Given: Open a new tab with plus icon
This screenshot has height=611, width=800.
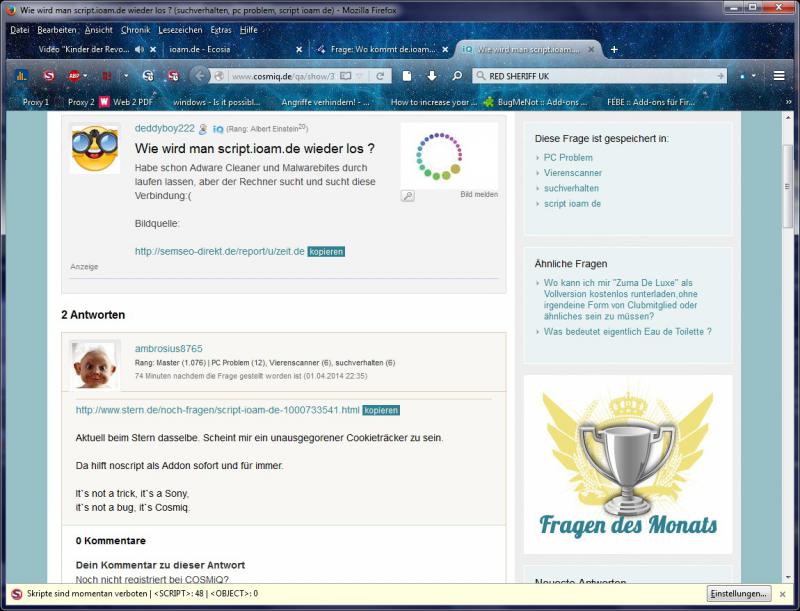Looking at the screenshot, I should pyautogui.click(x=614, y=49).
